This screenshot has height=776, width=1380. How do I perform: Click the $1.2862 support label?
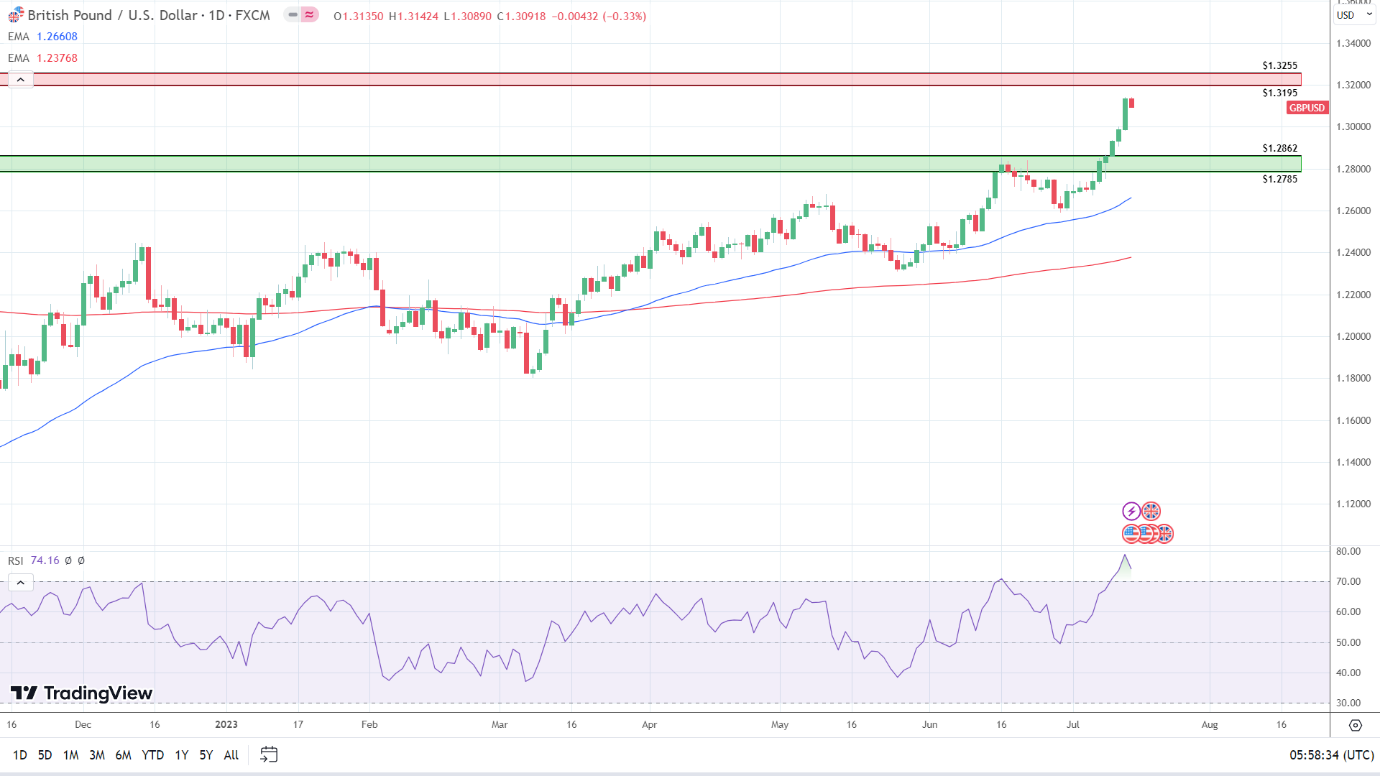pyautogui.click(x=1280, y=148)
